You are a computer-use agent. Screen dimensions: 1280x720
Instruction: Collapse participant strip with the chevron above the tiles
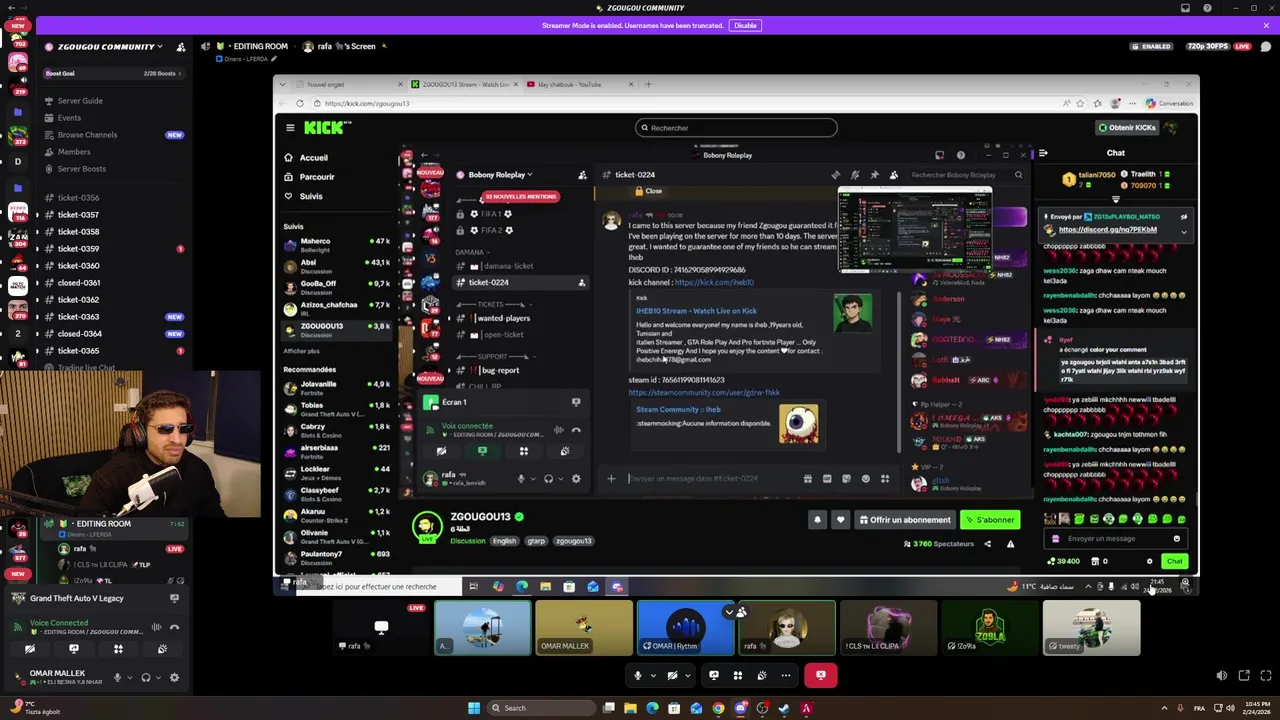pos(729,612)
